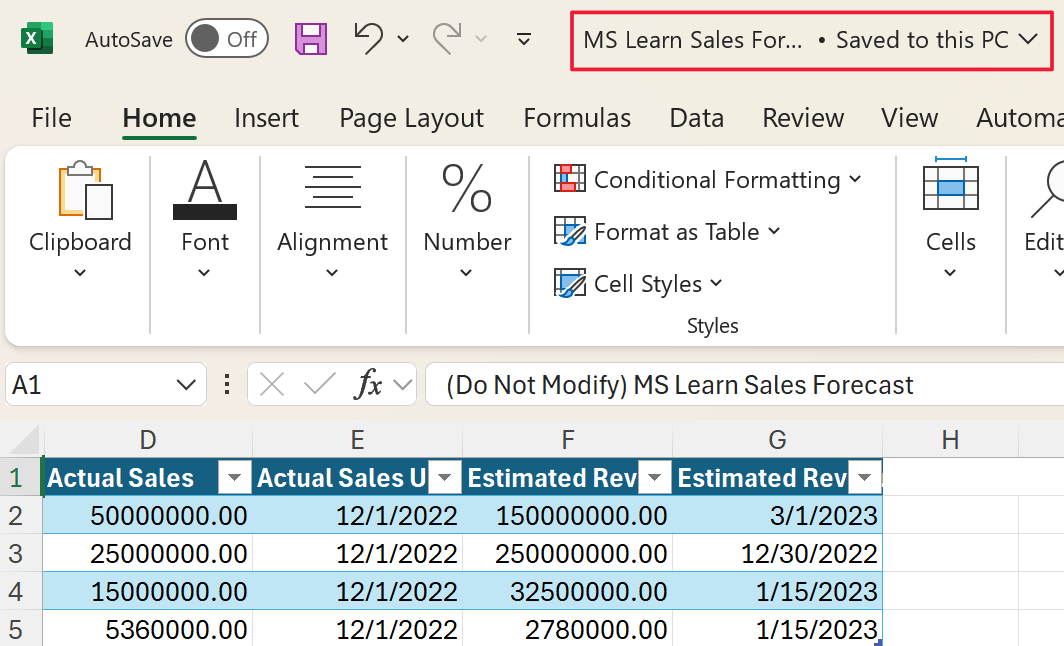Toggle the AutoSave switch

coord(227,39)
